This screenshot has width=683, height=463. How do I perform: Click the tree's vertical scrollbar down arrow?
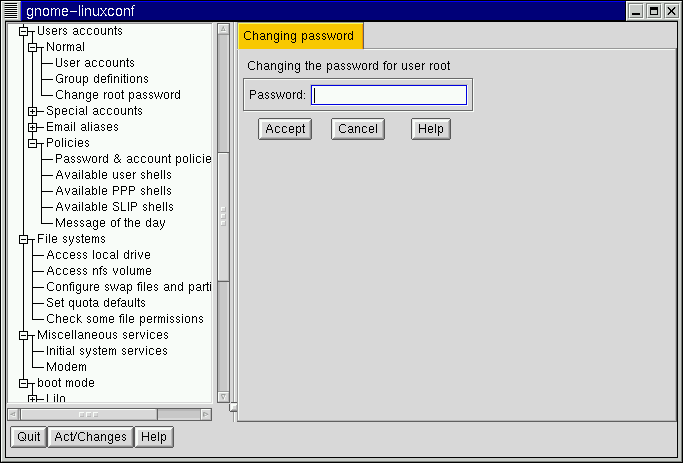pyautogui.click(x=223, y=397)
